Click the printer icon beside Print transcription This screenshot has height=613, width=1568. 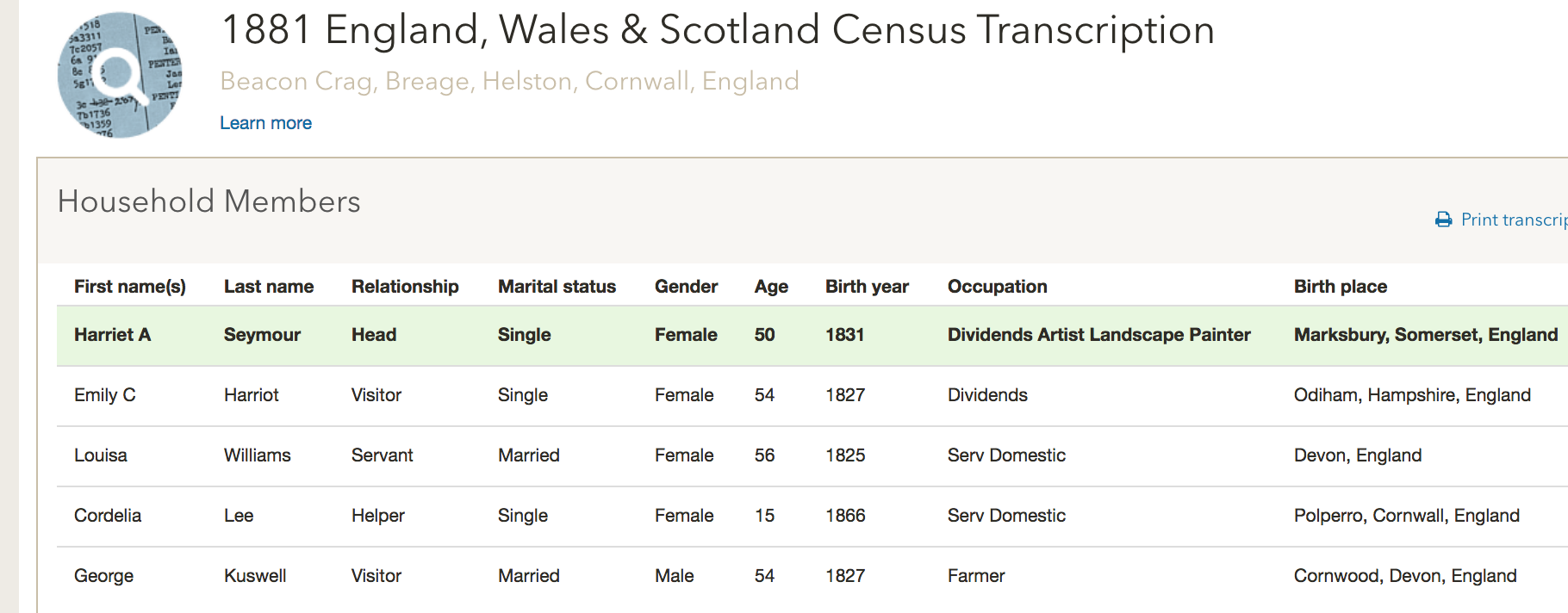pos(1444,220)
